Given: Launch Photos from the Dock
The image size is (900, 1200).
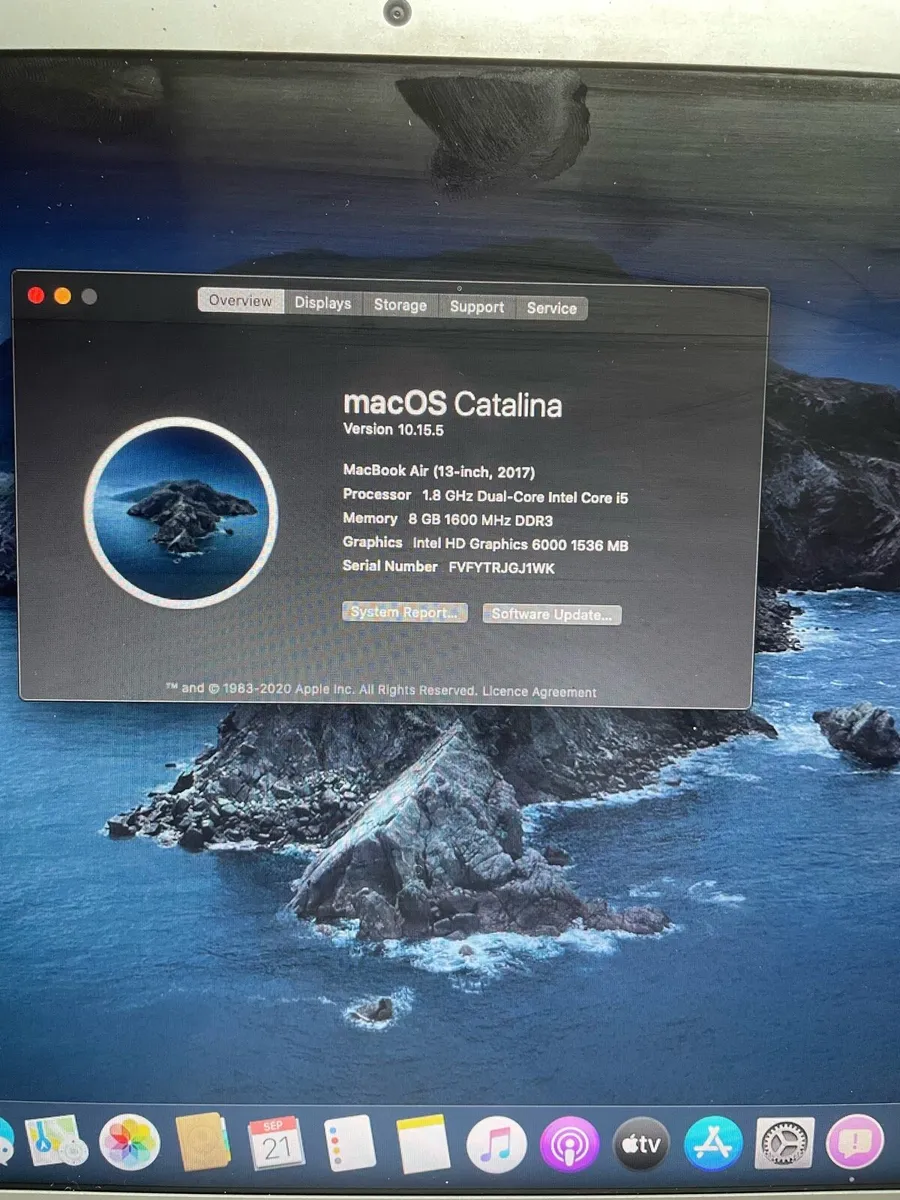Looking at the screenshot, I should point(130,1142).
